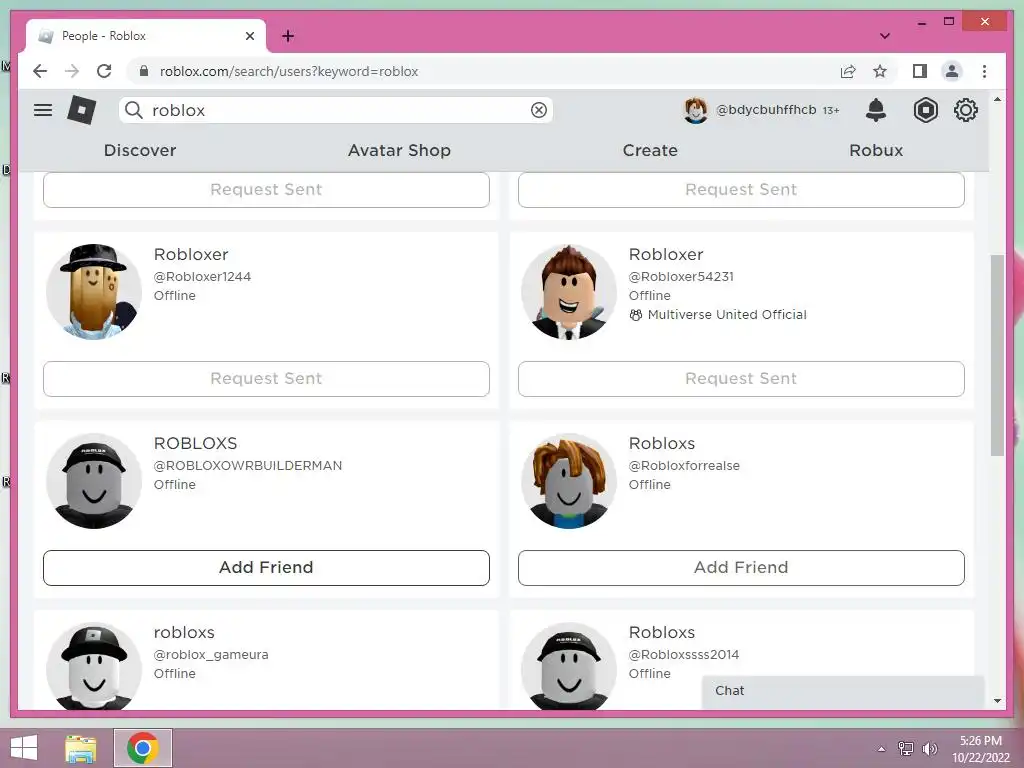Viewport: 1024px width, 768px height.
Task: Open the settings gear icon
Action: click(x=965, y=110)
